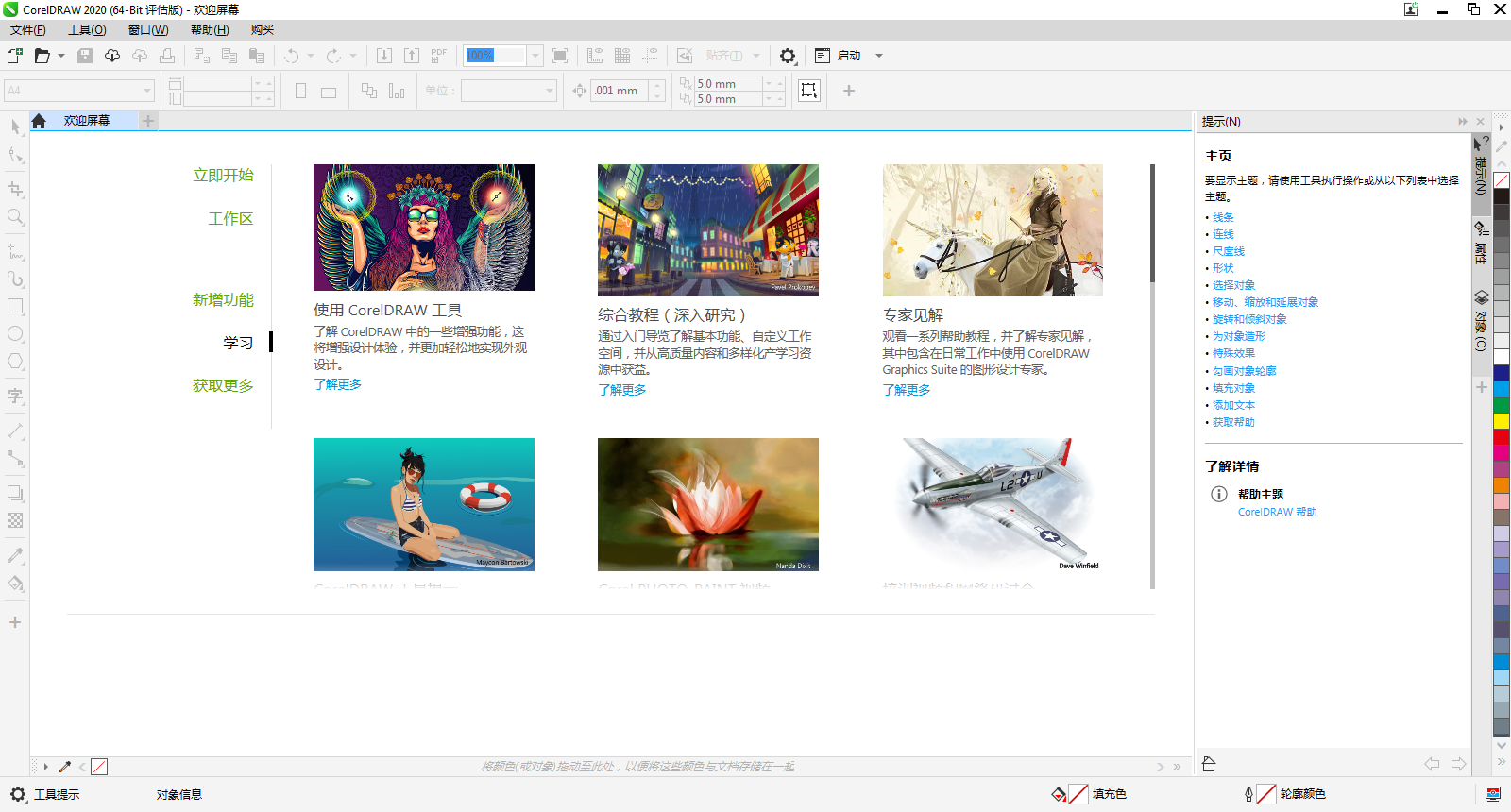Click the home icon beside welcome tab
Screen dimensions: 1511x812
[x=39, y=121]
